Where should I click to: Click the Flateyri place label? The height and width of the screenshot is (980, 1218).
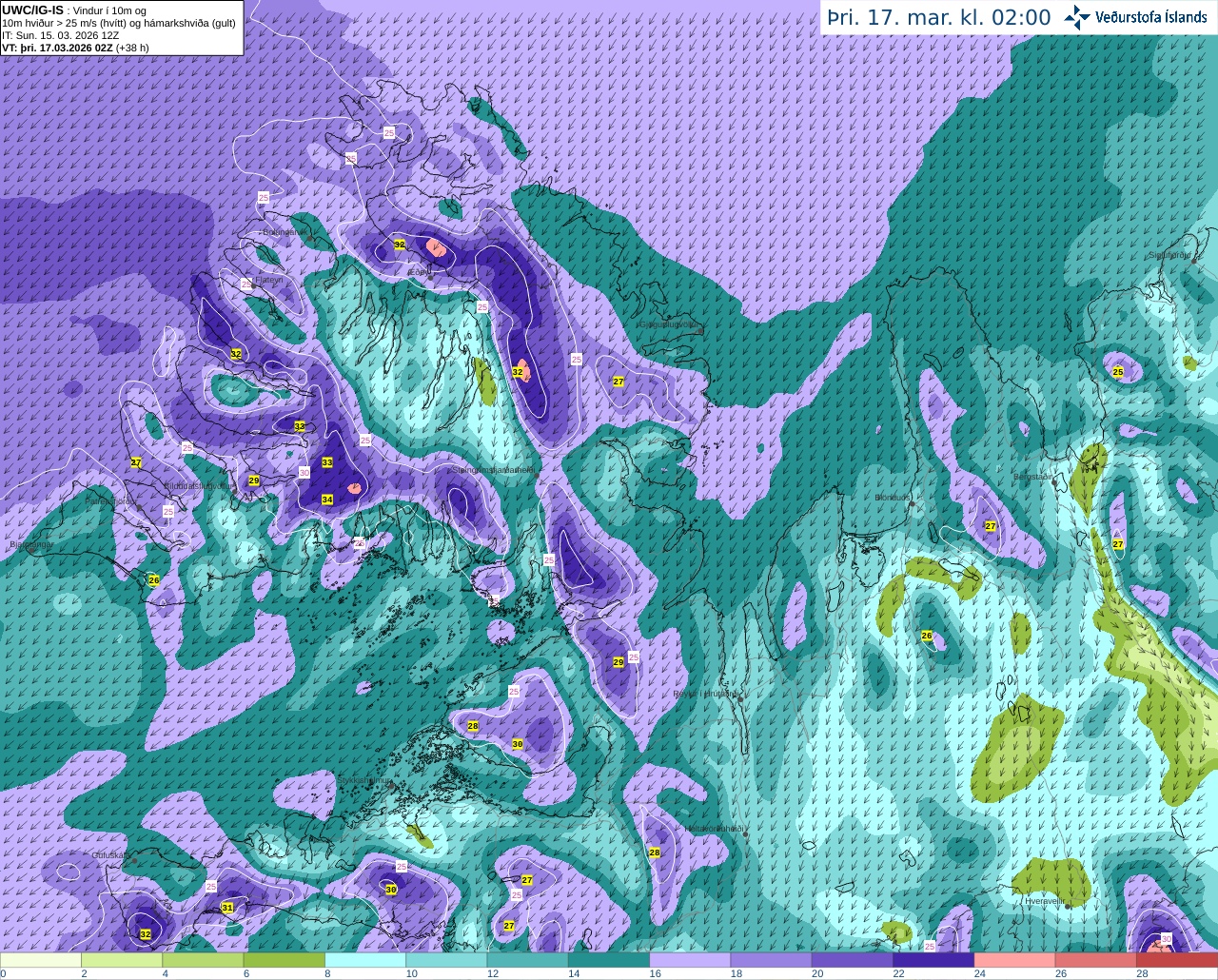click(270, 280)
